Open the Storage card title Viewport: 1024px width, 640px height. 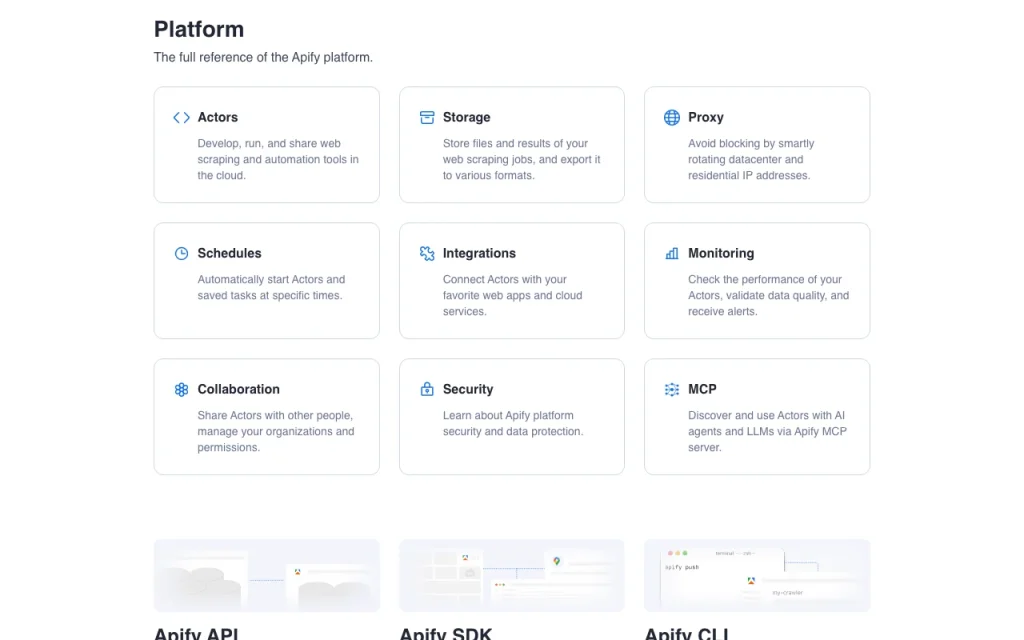[466, 118]
